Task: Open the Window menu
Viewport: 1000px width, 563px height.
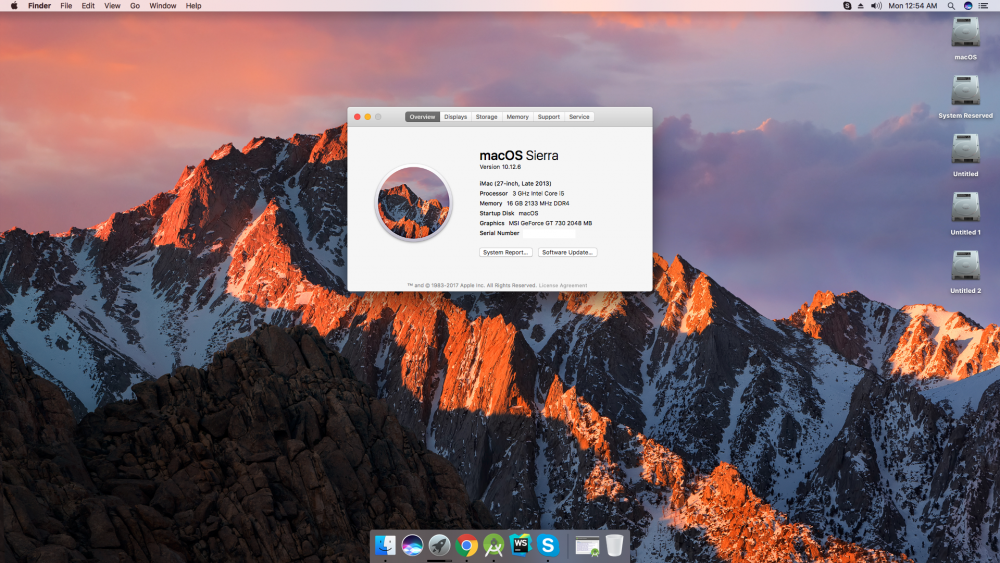Action: tap(163, 6)
